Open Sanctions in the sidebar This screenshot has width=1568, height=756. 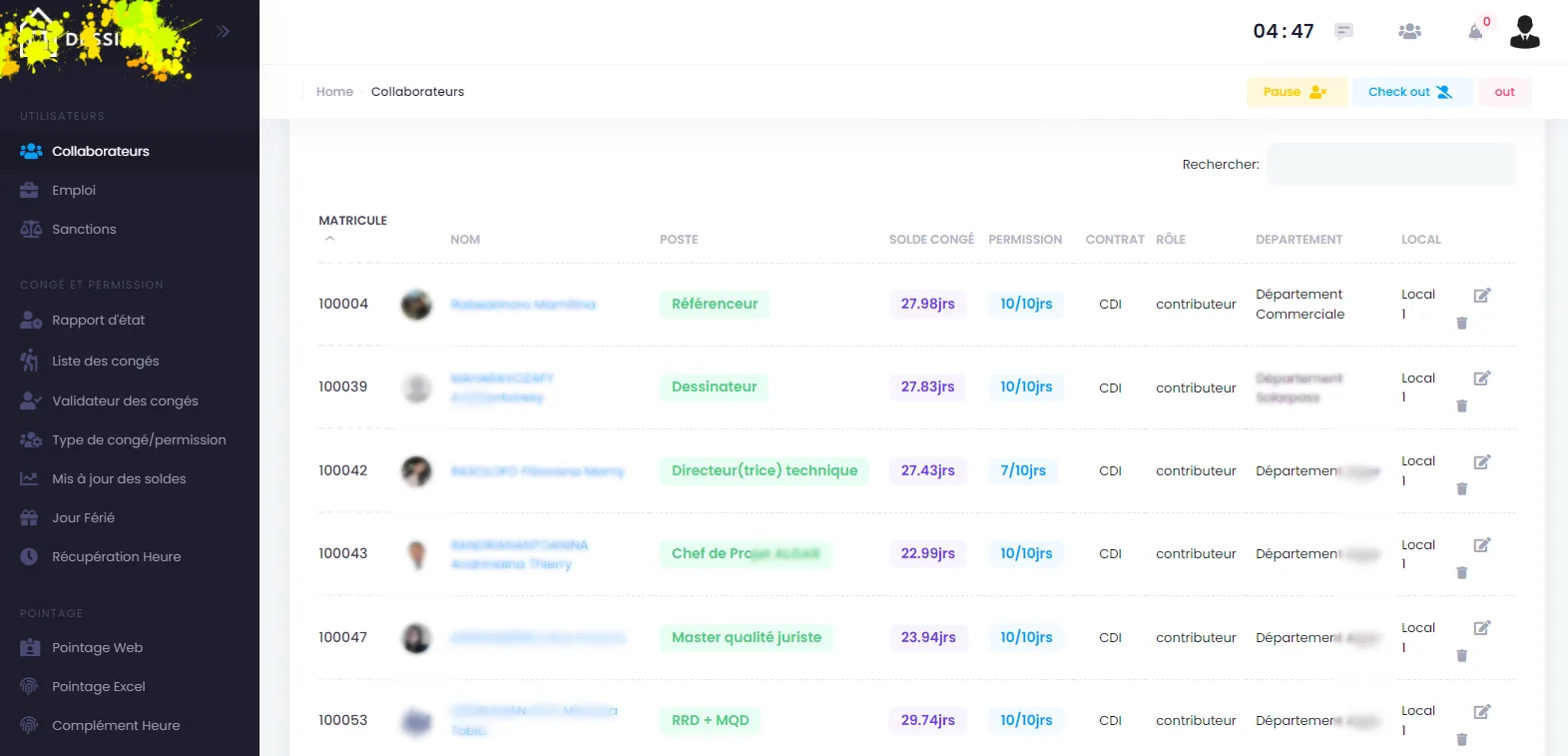[x=84, y=230]
